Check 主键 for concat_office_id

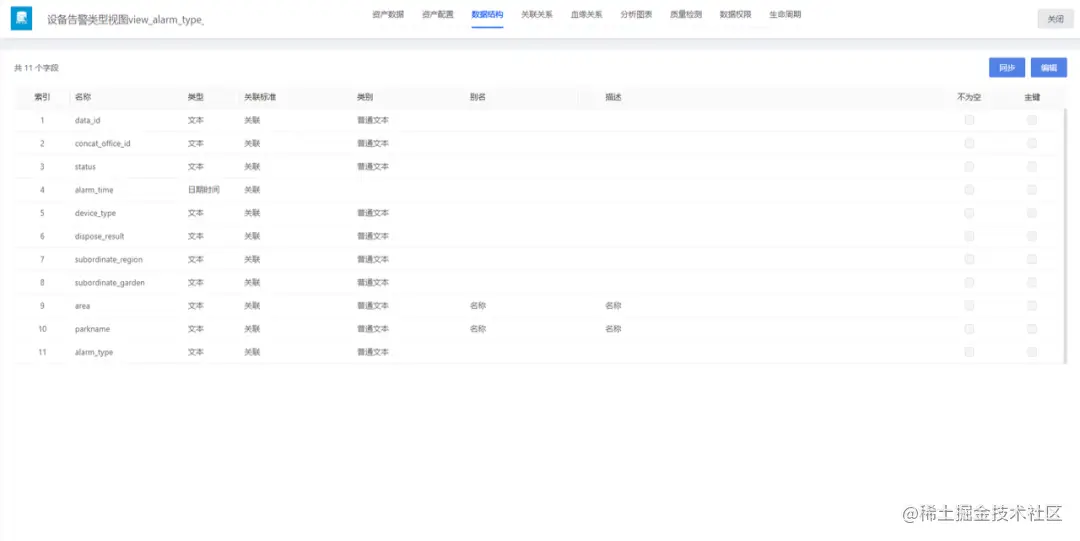tap(1032, 143)
